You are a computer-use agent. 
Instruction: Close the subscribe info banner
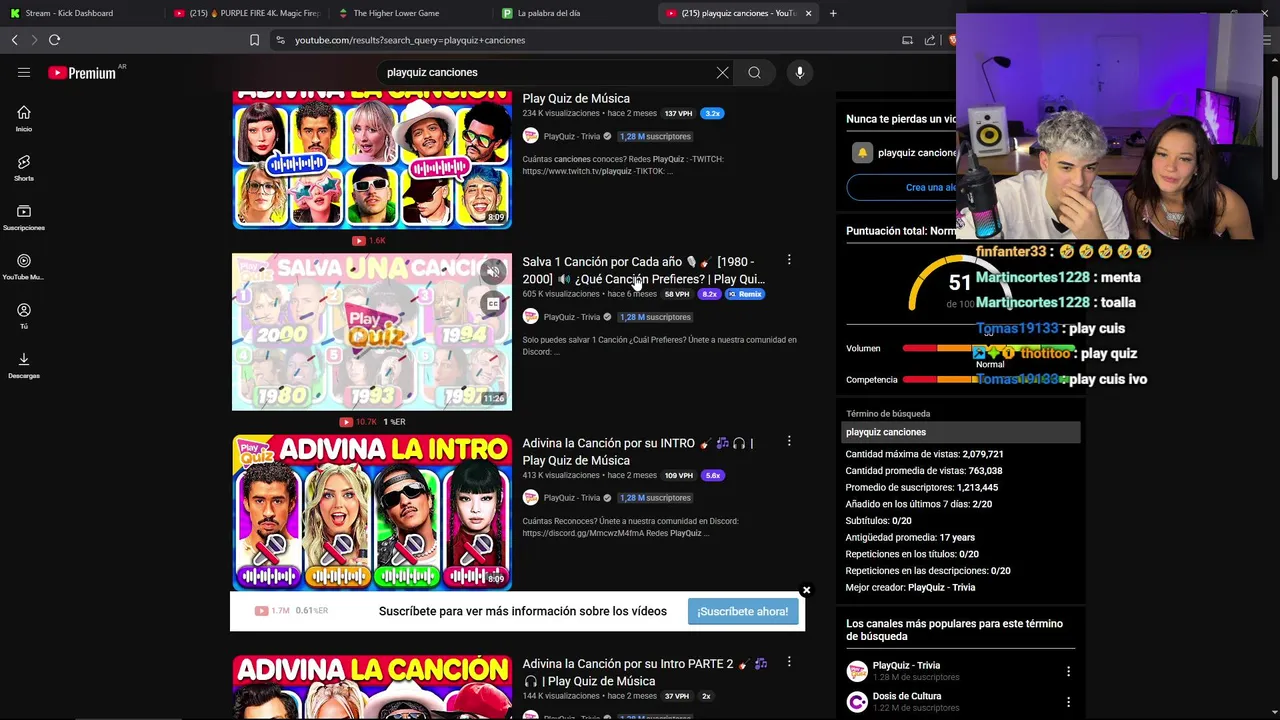pyautogui.click(x=806, y=590)
